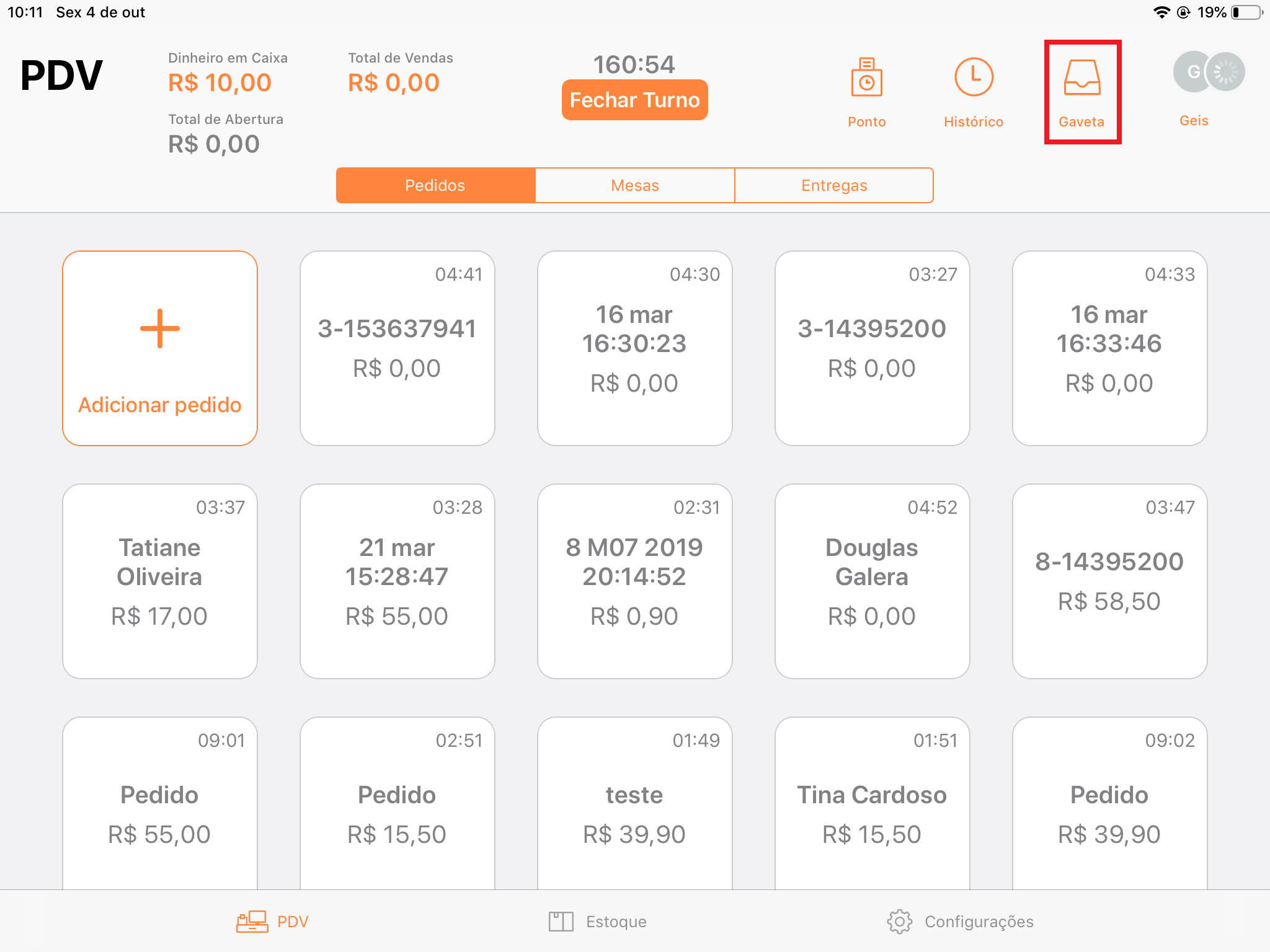Switch to the Pedidos tab
This screenshot has width=1270, height=952.
click(435, 185)
